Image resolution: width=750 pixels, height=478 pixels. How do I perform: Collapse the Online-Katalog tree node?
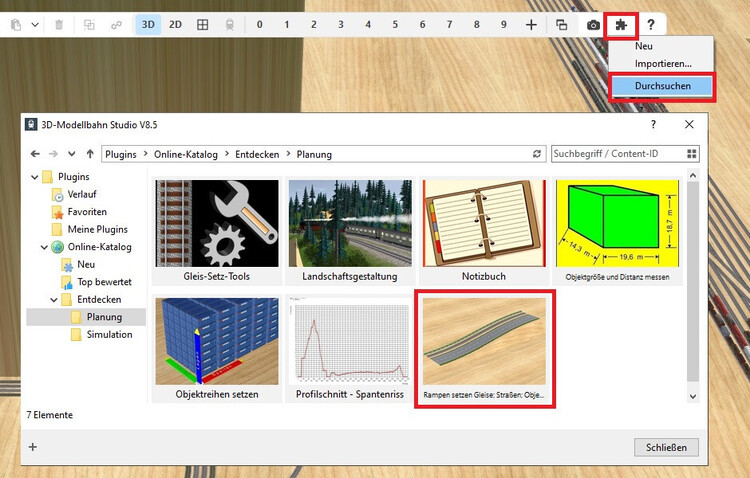pyautogui.click(x=44, y=247)
